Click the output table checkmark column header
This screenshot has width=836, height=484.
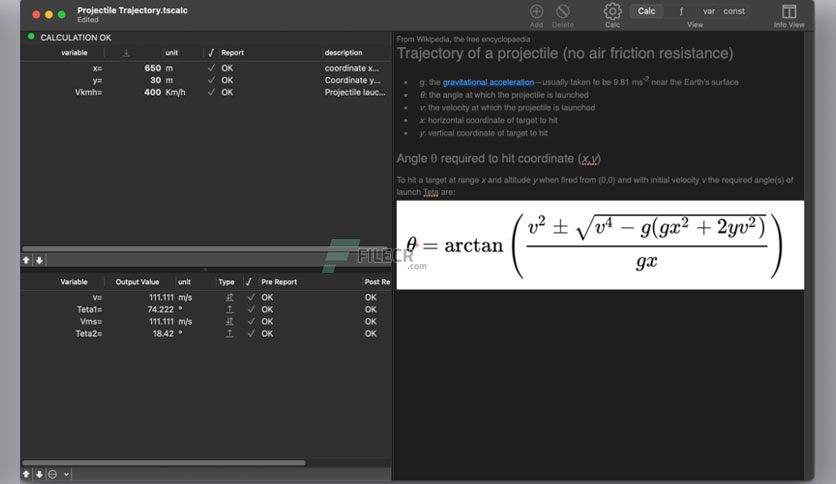(x=248, y=281)
